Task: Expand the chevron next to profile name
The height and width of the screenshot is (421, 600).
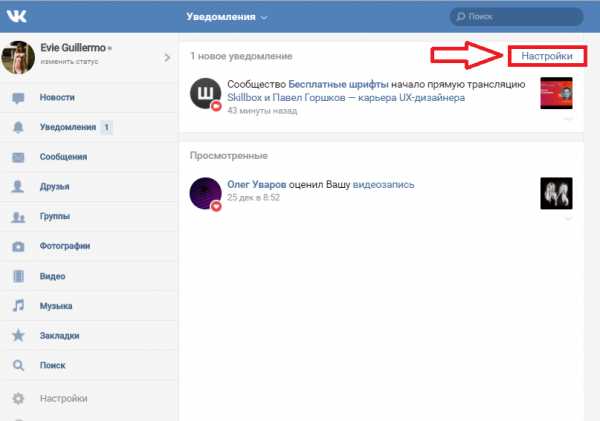Action: (x=167, y=58)
